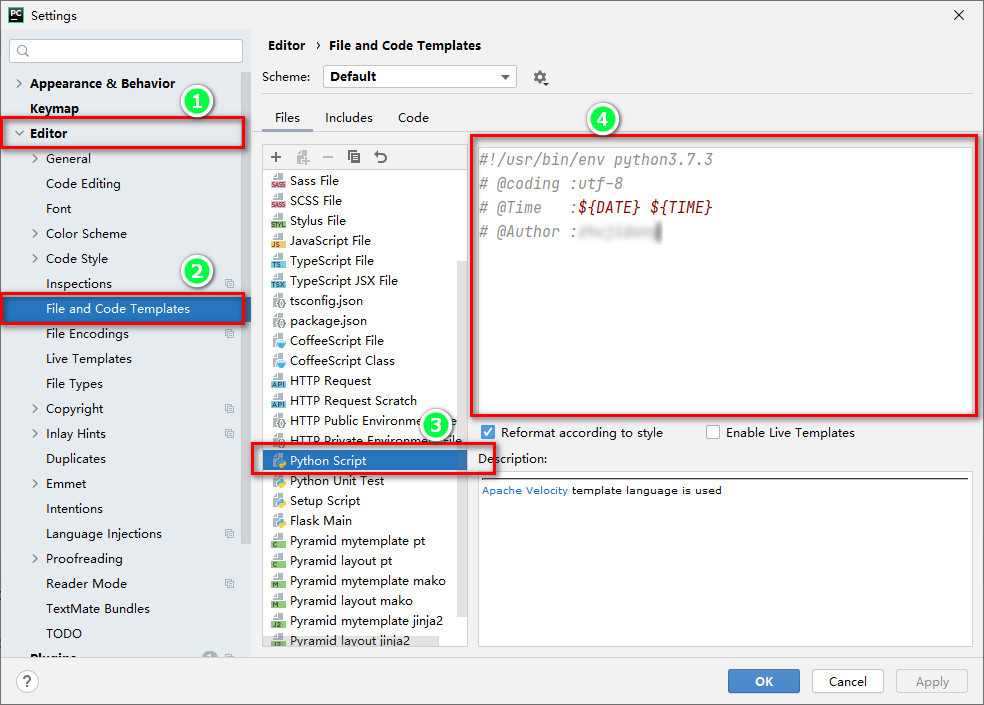Viewport: 984px width, 705px height.
Task: Click Editor in the breadcrumb
Action: (x=286, y=45)
